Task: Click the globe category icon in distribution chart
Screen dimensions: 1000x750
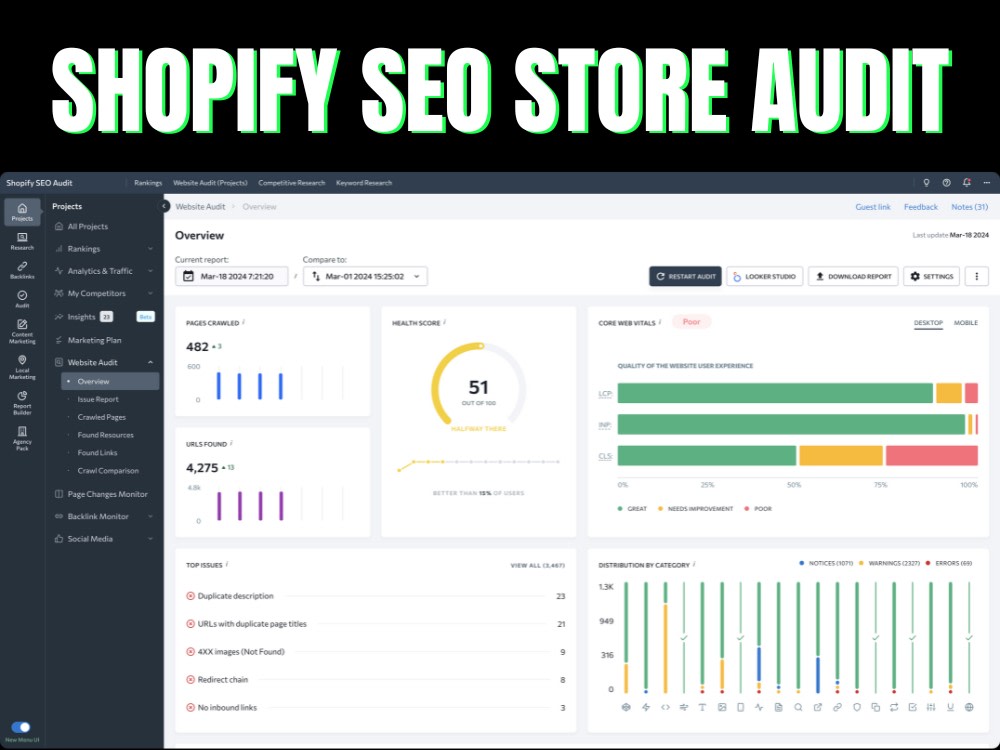Action: coord(969,707)
